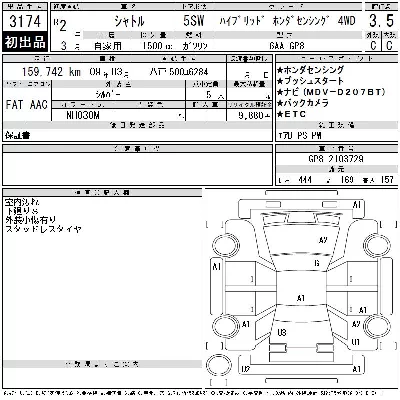Click the U1 mark near the rear right corner
The width and height of the screenshot is (400, 400).
[x=356, y=342]
